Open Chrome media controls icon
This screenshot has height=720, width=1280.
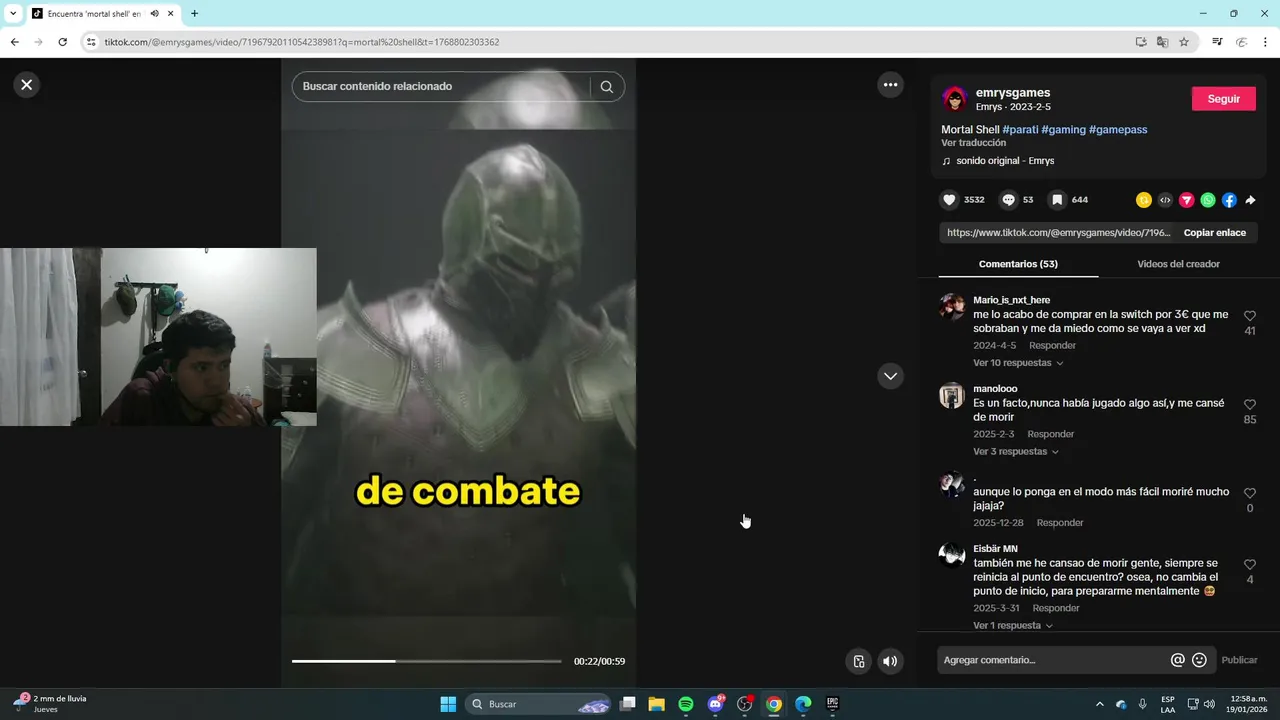(x=1217, y=42)
